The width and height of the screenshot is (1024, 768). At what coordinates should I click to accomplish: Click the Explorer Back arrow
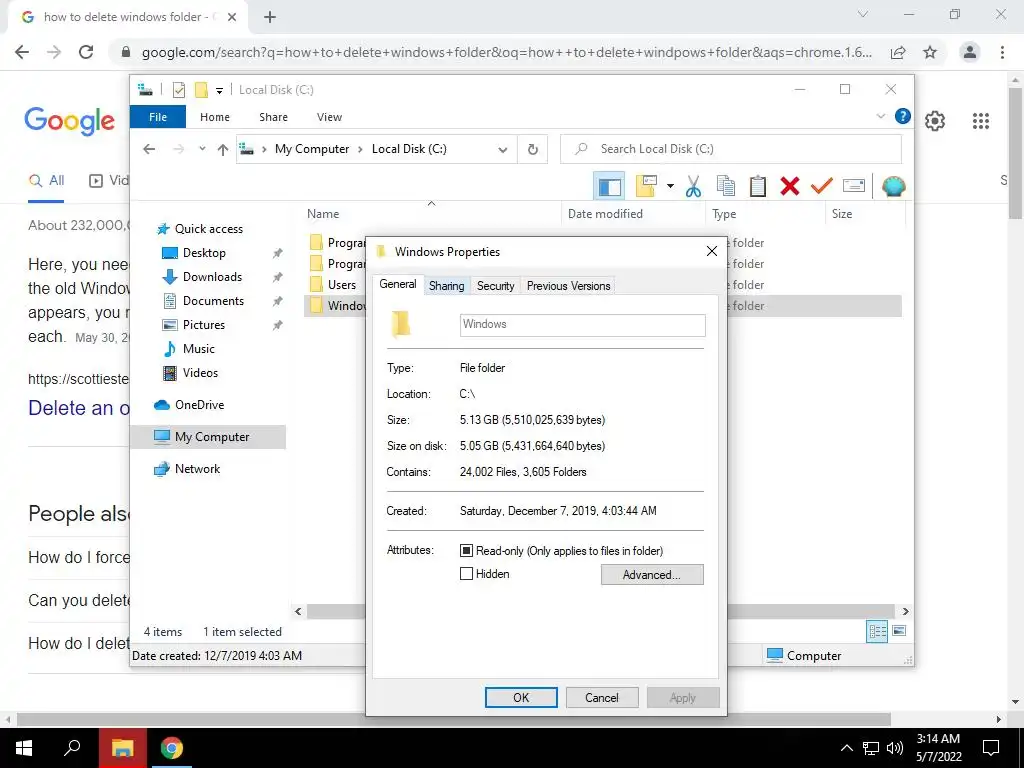click(x=149, y=150)
